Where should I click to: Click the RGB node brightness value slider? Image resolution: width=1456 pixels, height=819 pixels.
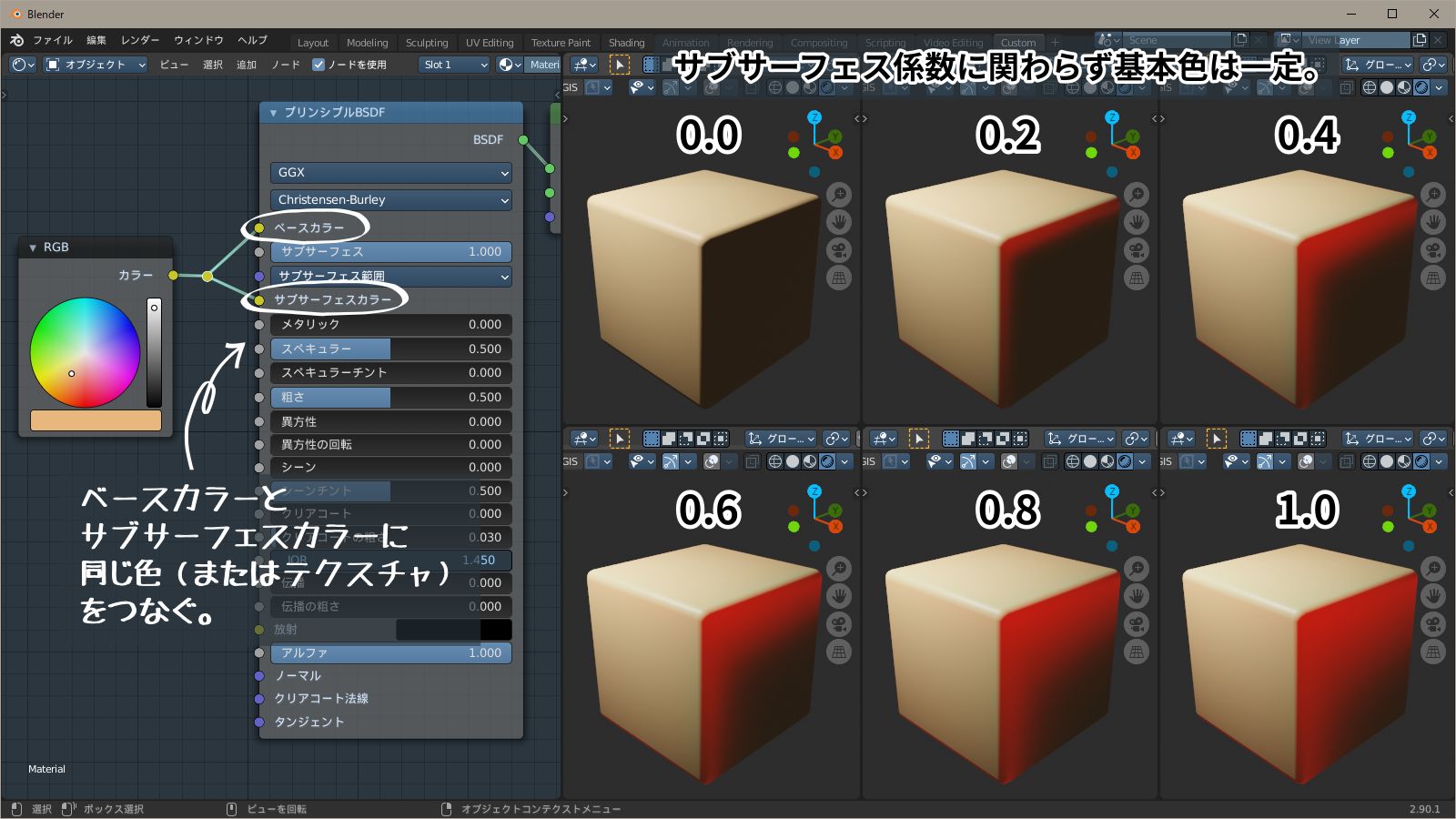[x=155, y=352]
